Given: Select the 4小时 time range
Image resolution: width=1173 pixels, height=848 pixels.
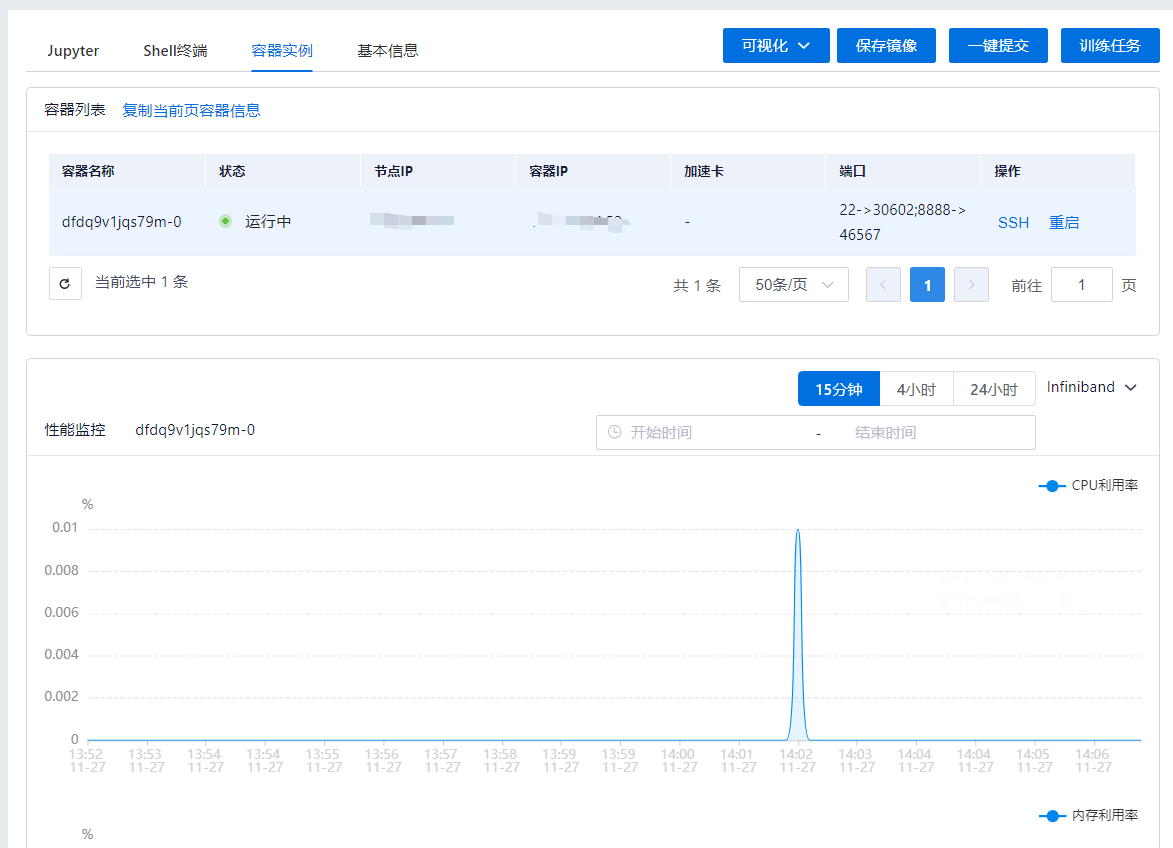Looking at the screenshot, I should (916, 389).
